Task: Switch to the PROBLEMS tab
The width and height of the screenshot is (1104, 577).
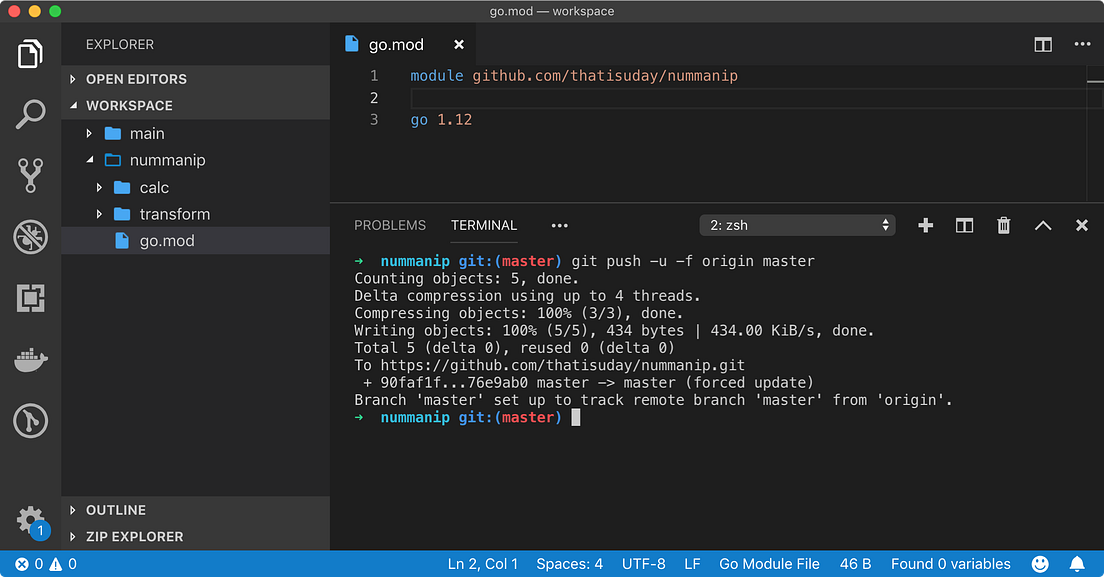Action: tap(390, 225)
